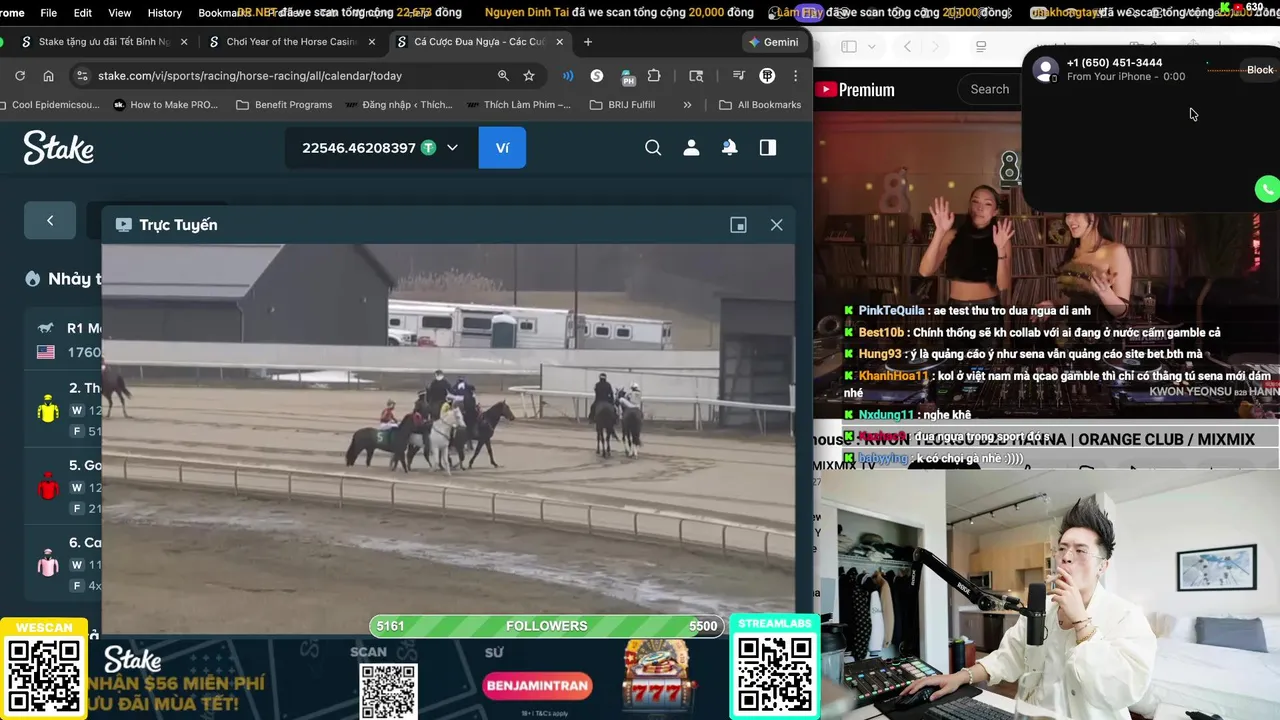Select the pink jockey silk for horse 6

48,563
